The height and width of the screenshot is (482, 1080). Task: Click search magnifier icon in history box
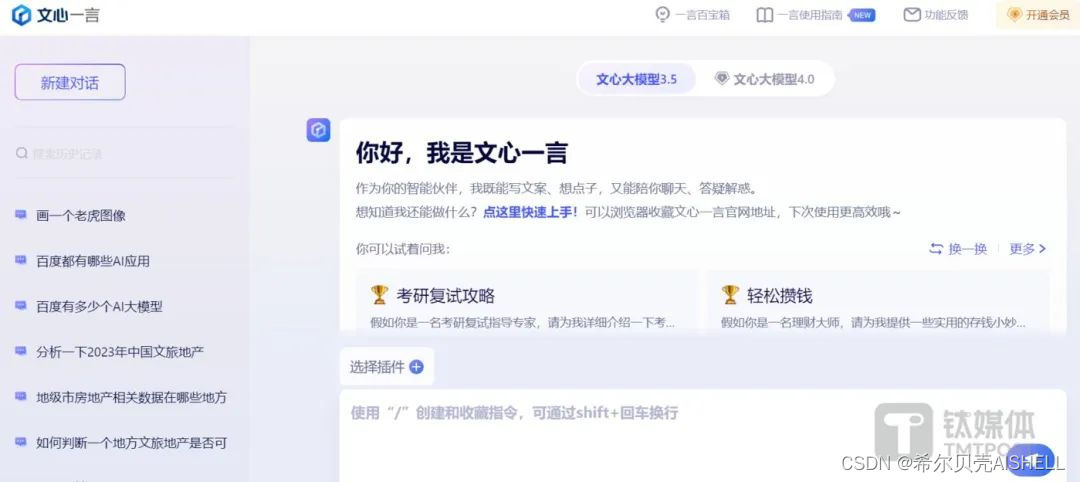[x=22, y=153]
